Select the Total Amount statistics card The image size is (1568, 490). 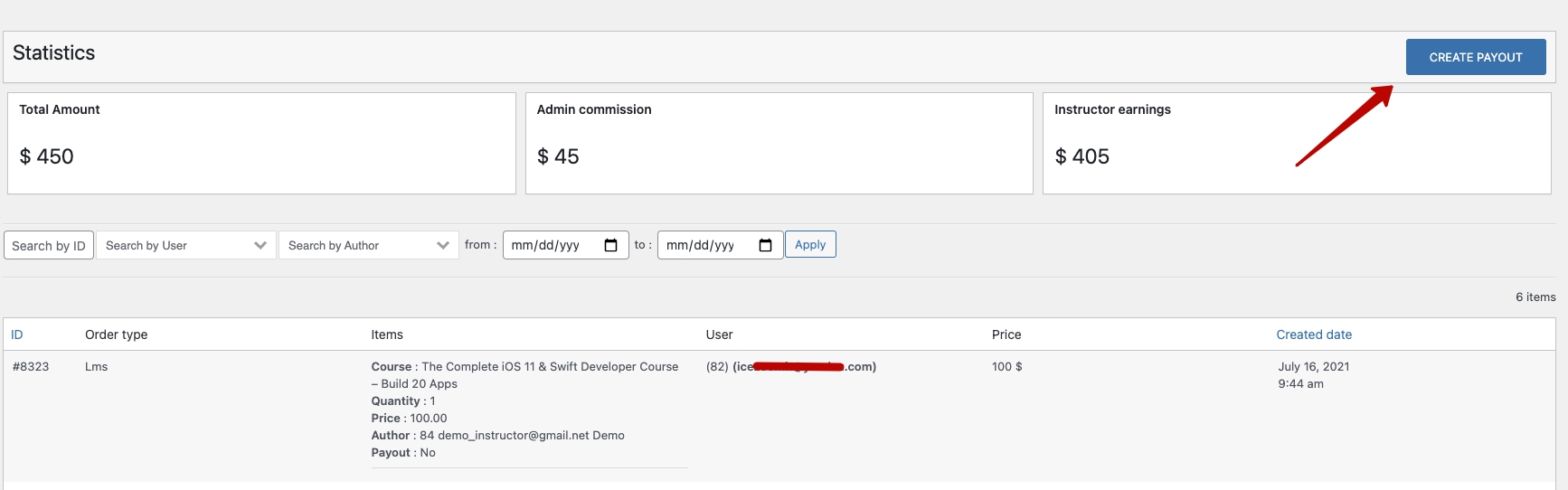(x=261, y=143)
